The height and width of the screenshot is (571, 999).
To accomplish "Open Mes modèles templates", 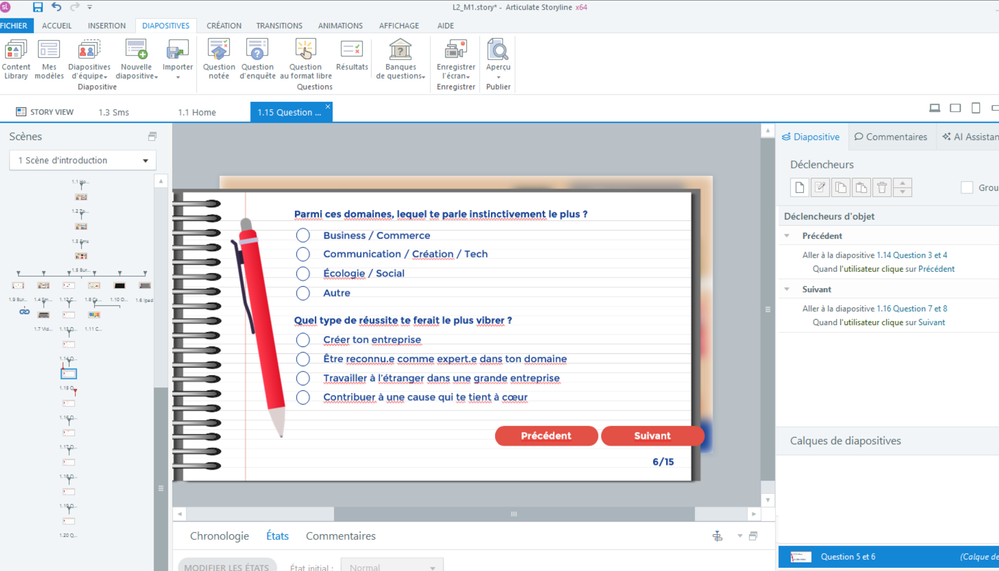I will tap(49, 58).
